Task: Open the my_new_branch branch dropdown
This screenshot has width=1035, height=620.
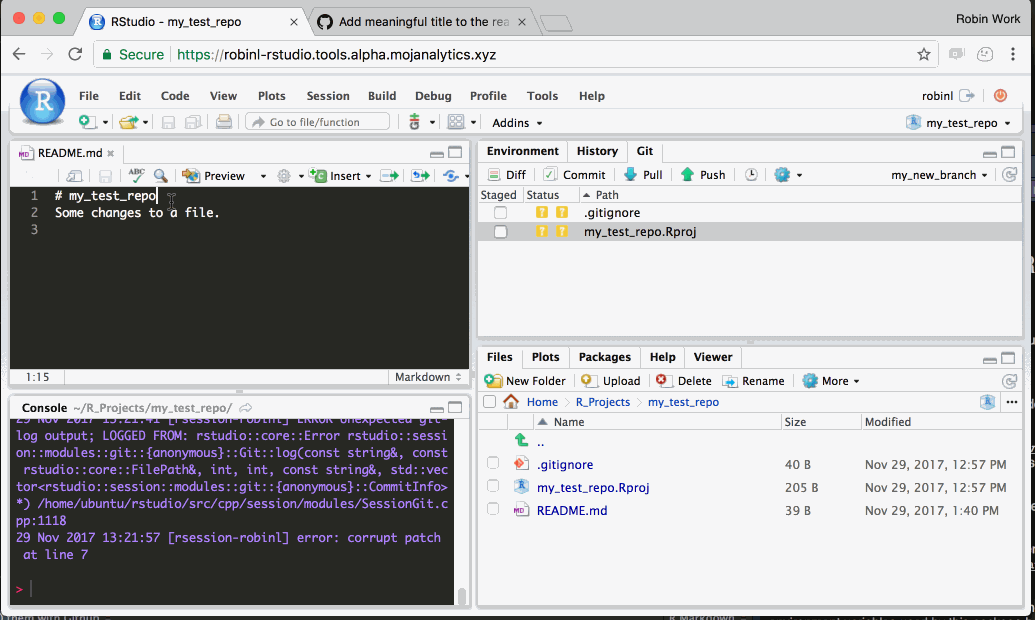Action: [x=939, y=175]
